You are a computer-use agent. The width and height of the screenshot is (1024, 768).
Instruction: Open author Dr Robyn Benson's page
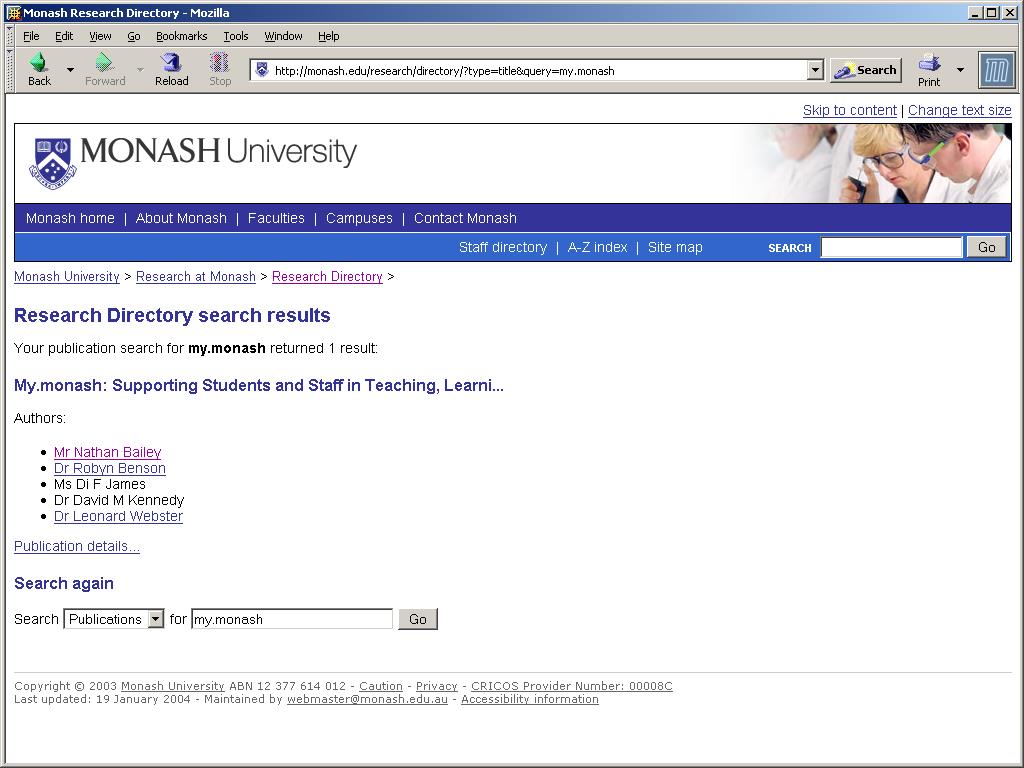110,468
